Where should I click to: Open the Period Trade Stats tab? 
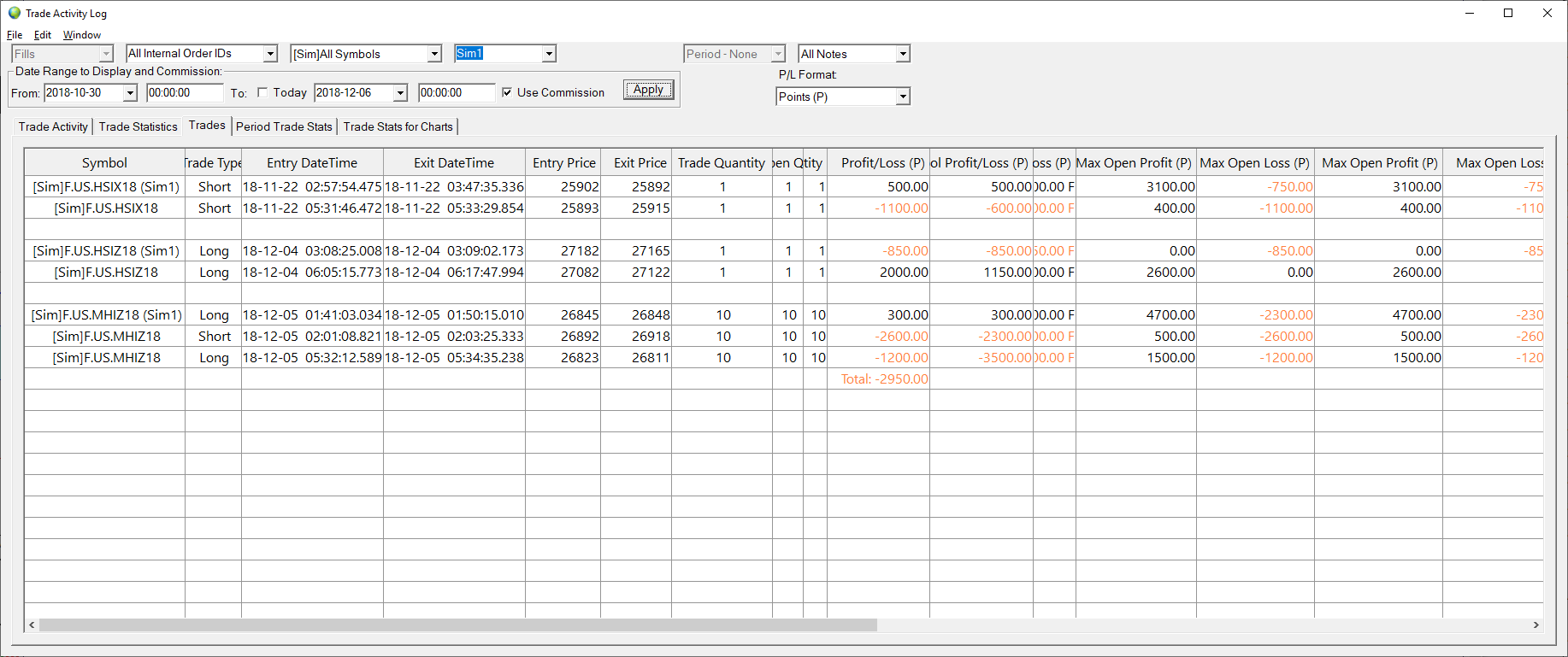click(284, 126)
